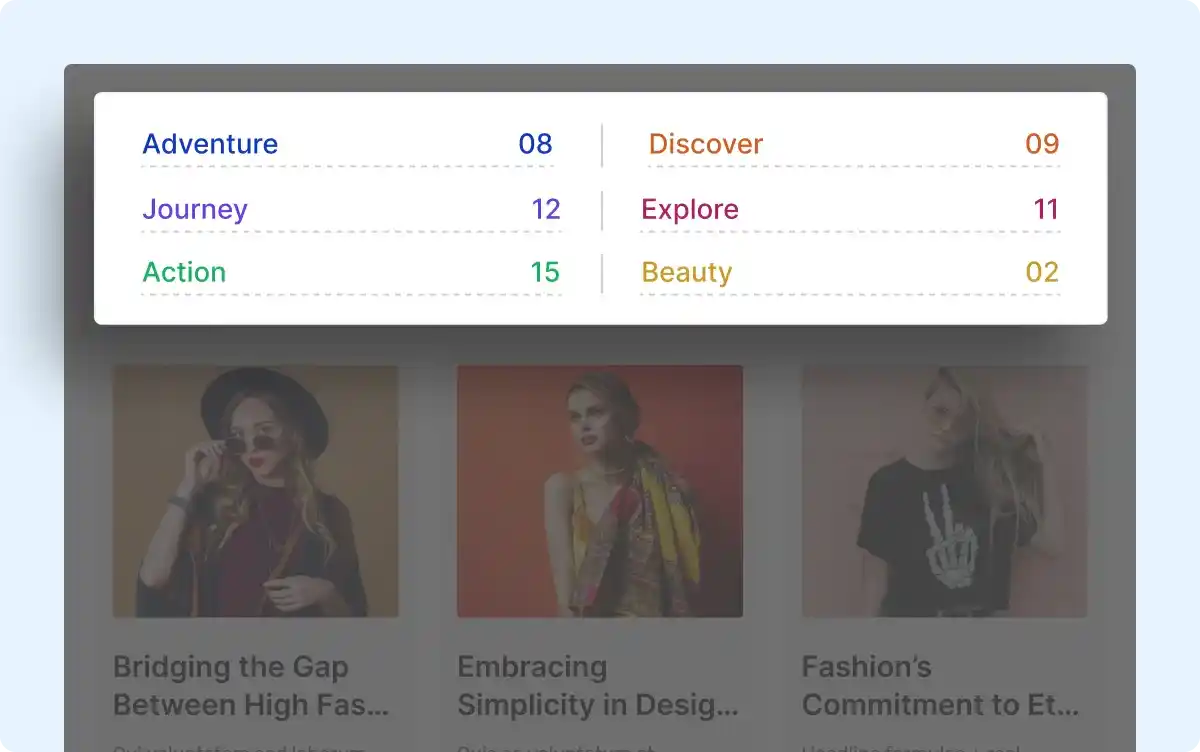Click the 15 count in Action row
1200x752 pixels.
[545, 273]
